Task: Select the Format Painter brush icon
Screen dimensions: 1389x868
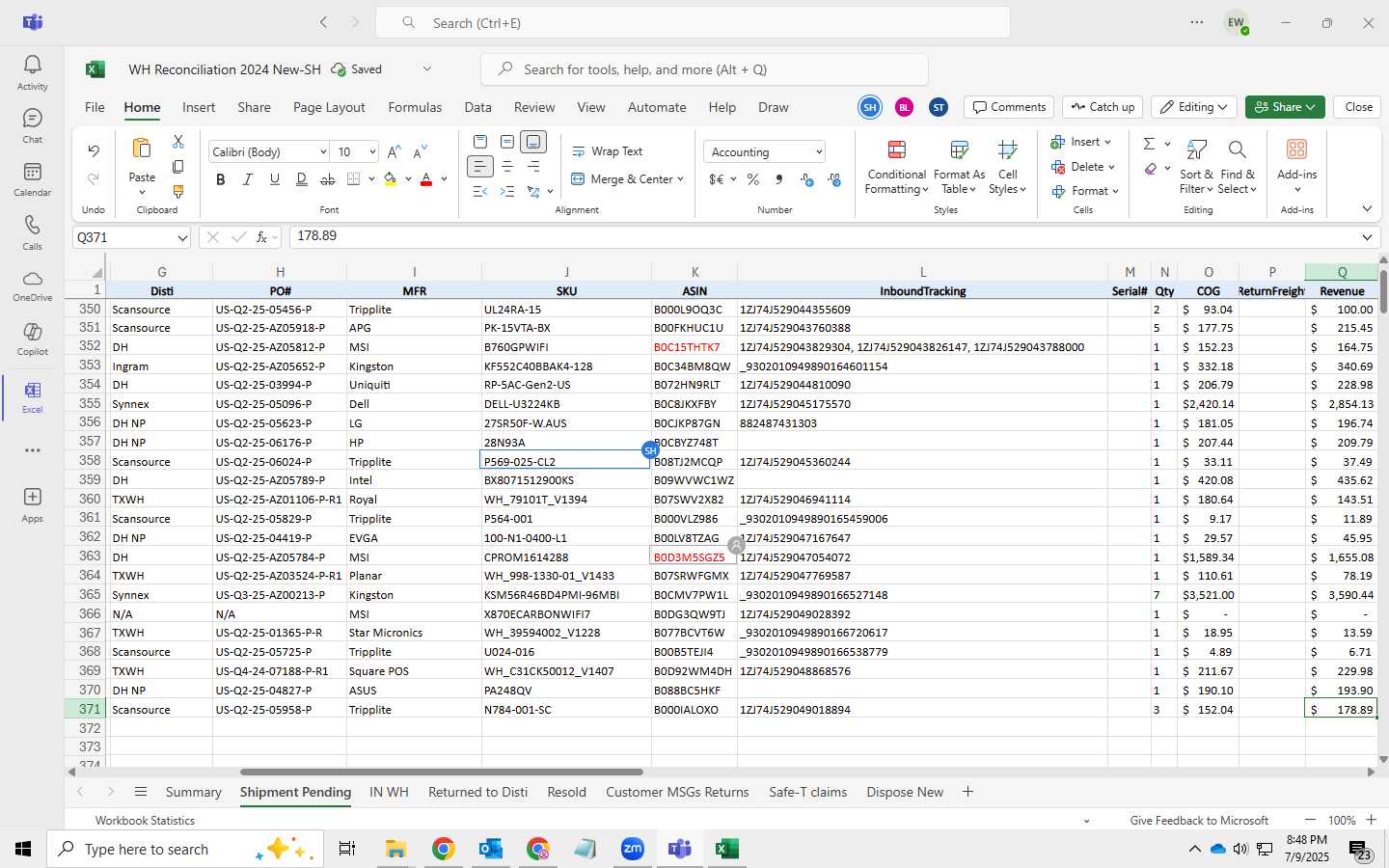Action: click(x=178, y=191)
